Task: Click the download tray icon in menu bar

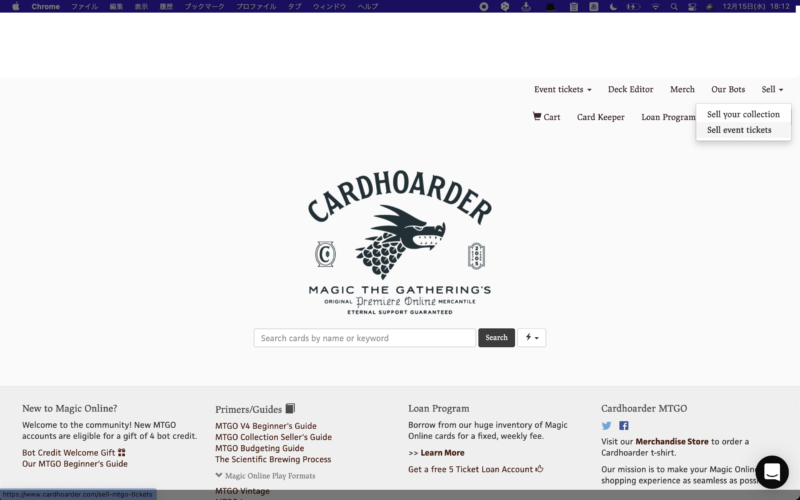Action: [526, 7]
